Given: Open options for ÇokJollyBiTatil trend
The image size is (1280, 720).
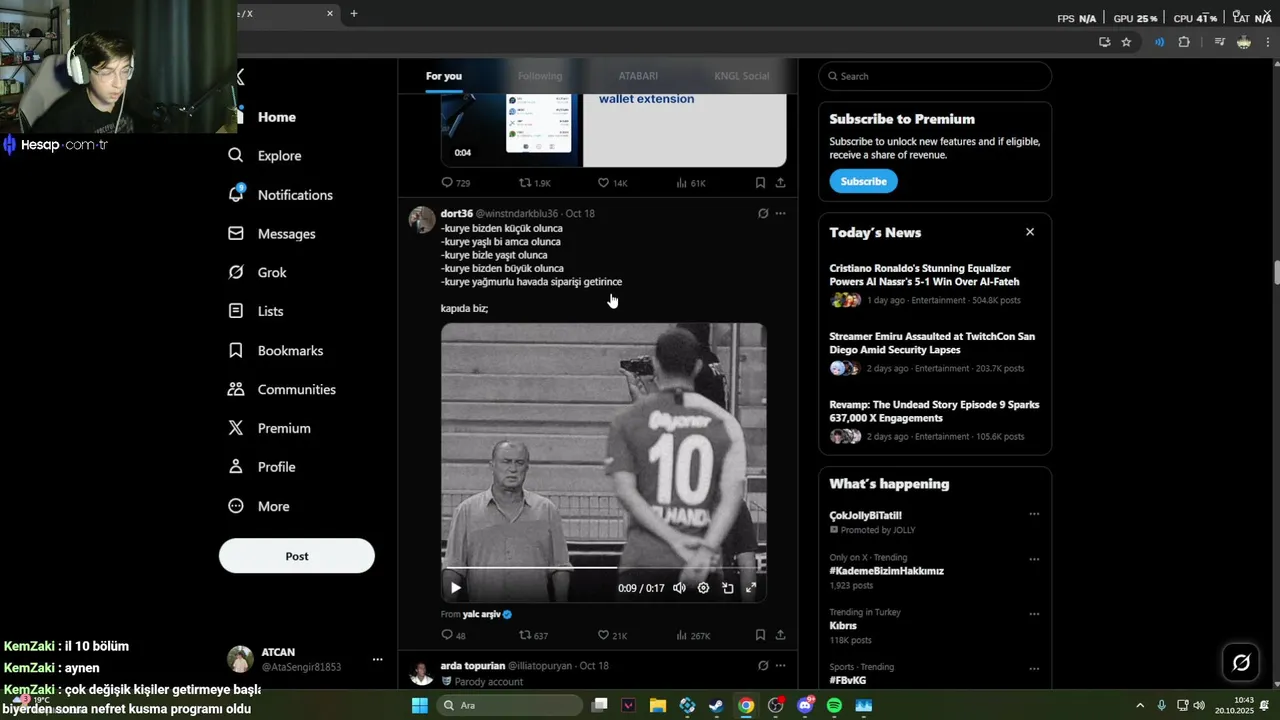Looking at the screenshot, I should (1034, 514).
